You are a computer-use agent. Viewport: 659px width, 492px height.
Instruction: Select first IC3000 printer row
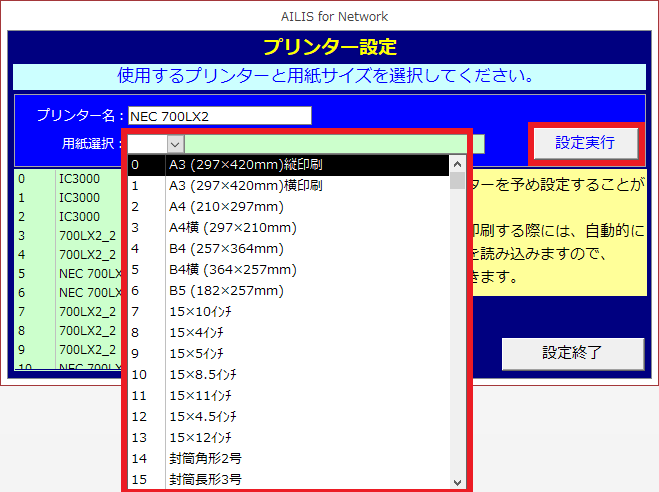point(78,178)
